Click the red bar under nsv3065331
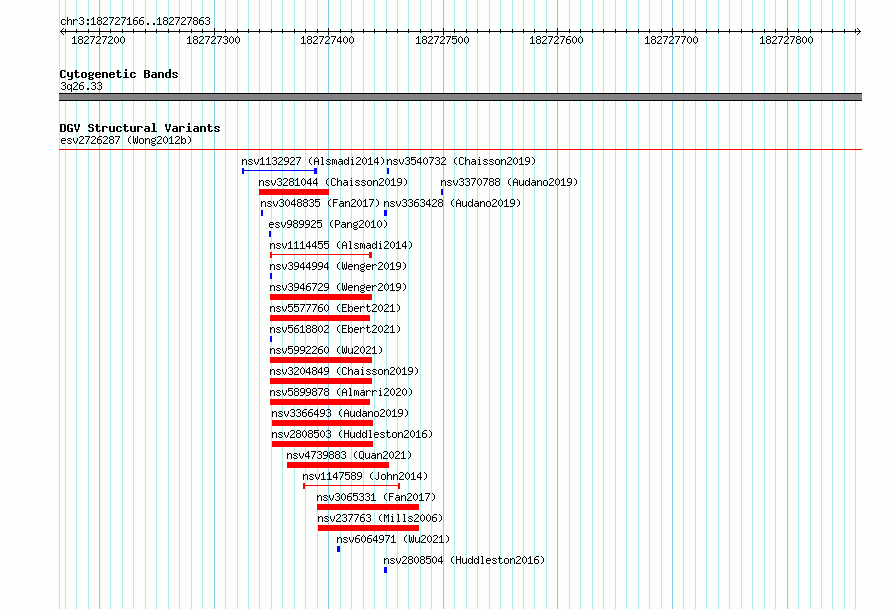 pyautogui.click(x=368, y=507)
